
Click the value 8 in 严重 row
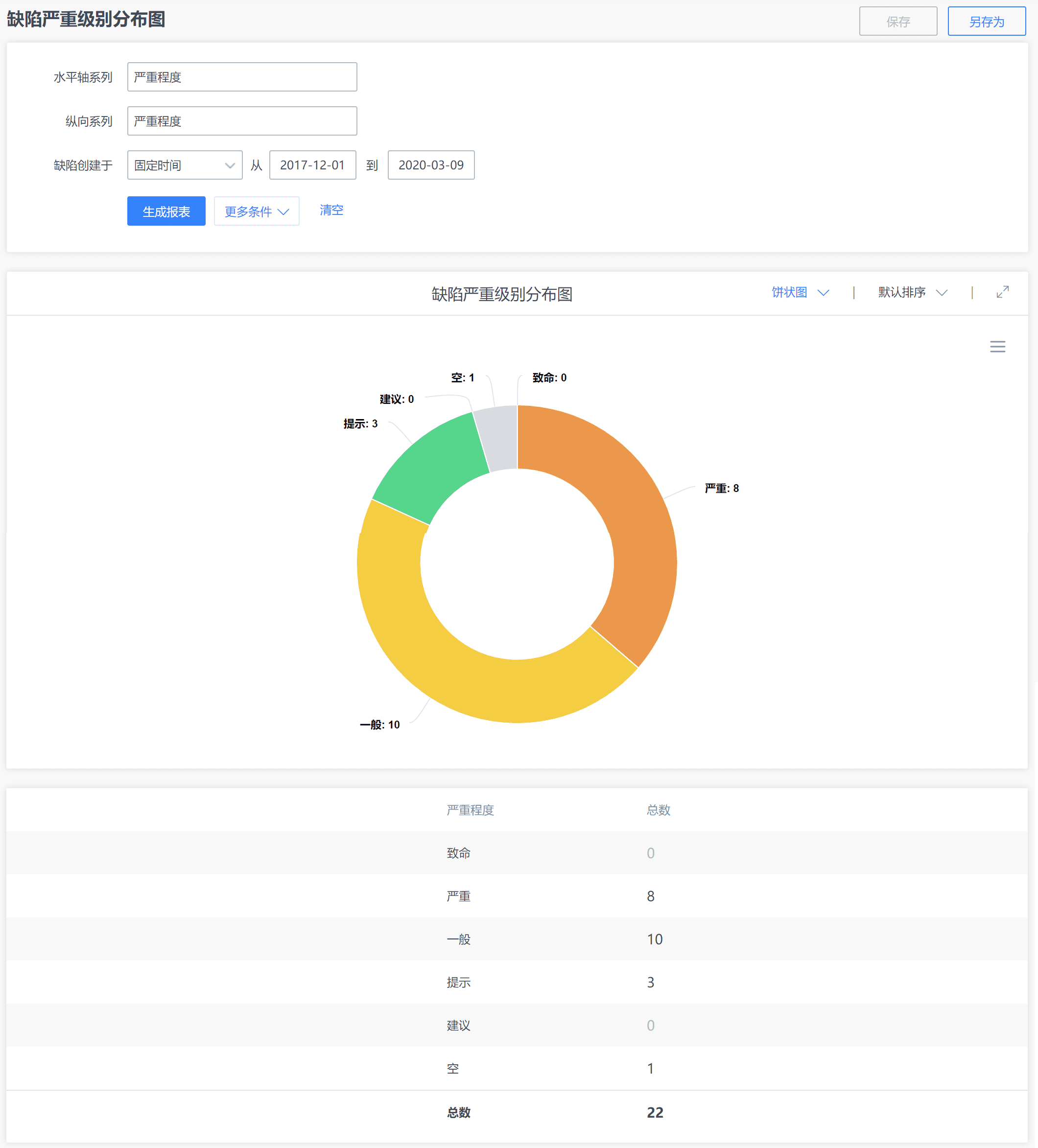pyautogui.click(x=651, y=896)
